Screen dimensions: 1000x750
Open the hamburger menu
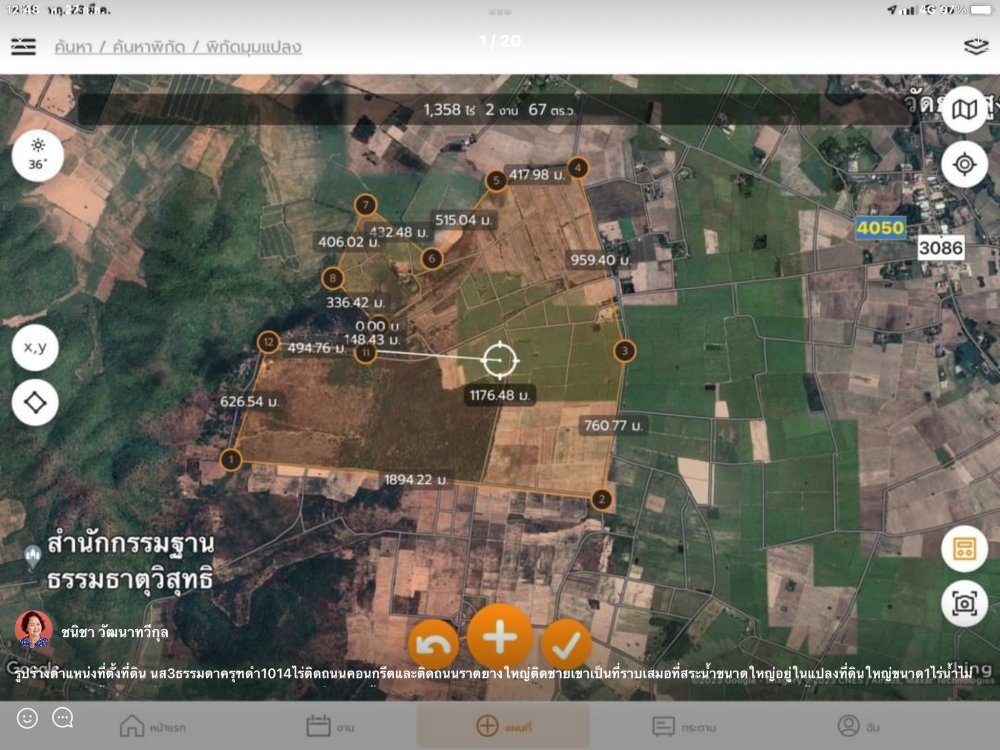tap(23, 47)
